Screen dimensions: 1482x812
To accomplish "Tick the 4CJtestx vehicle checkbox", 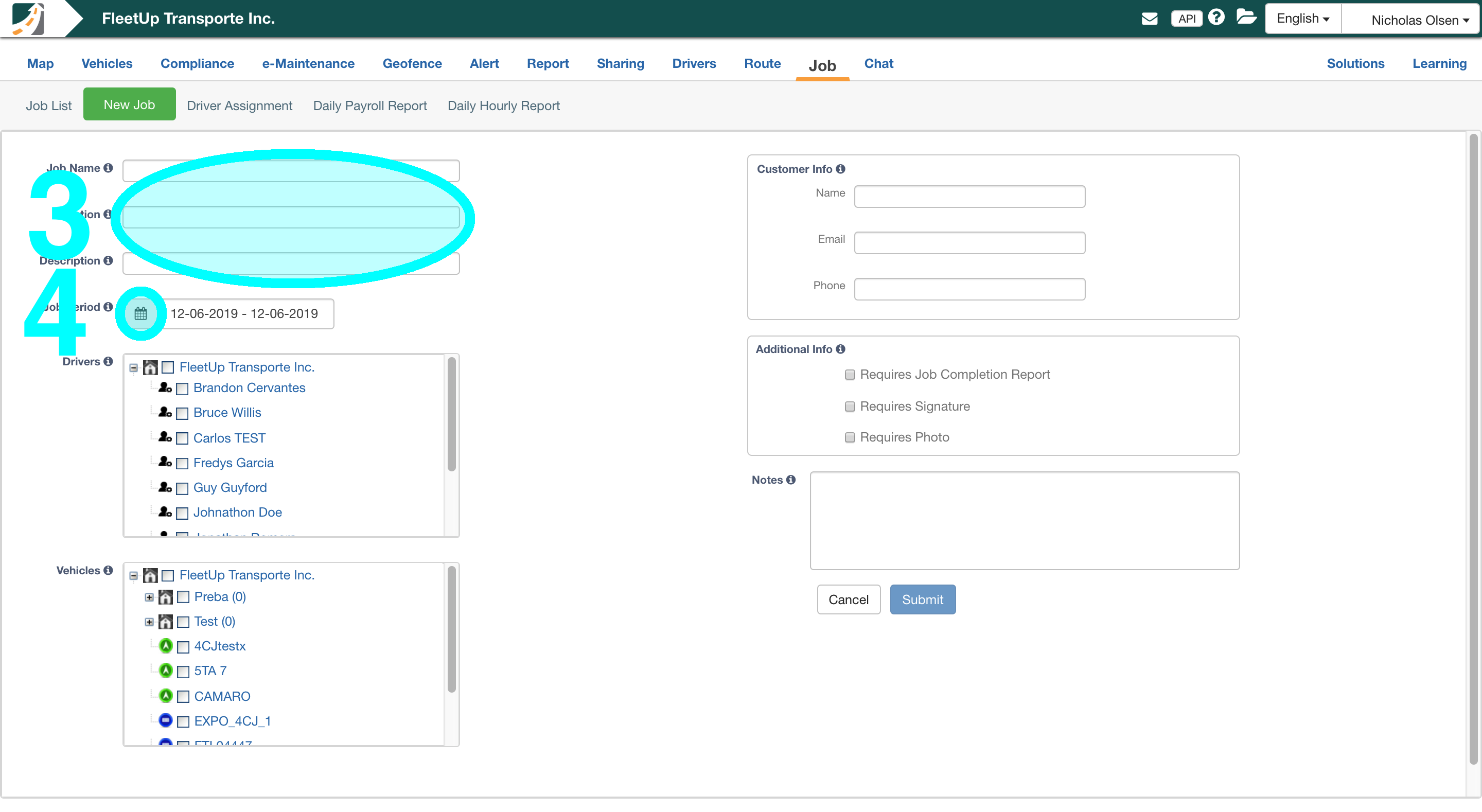I will [184, 647].
